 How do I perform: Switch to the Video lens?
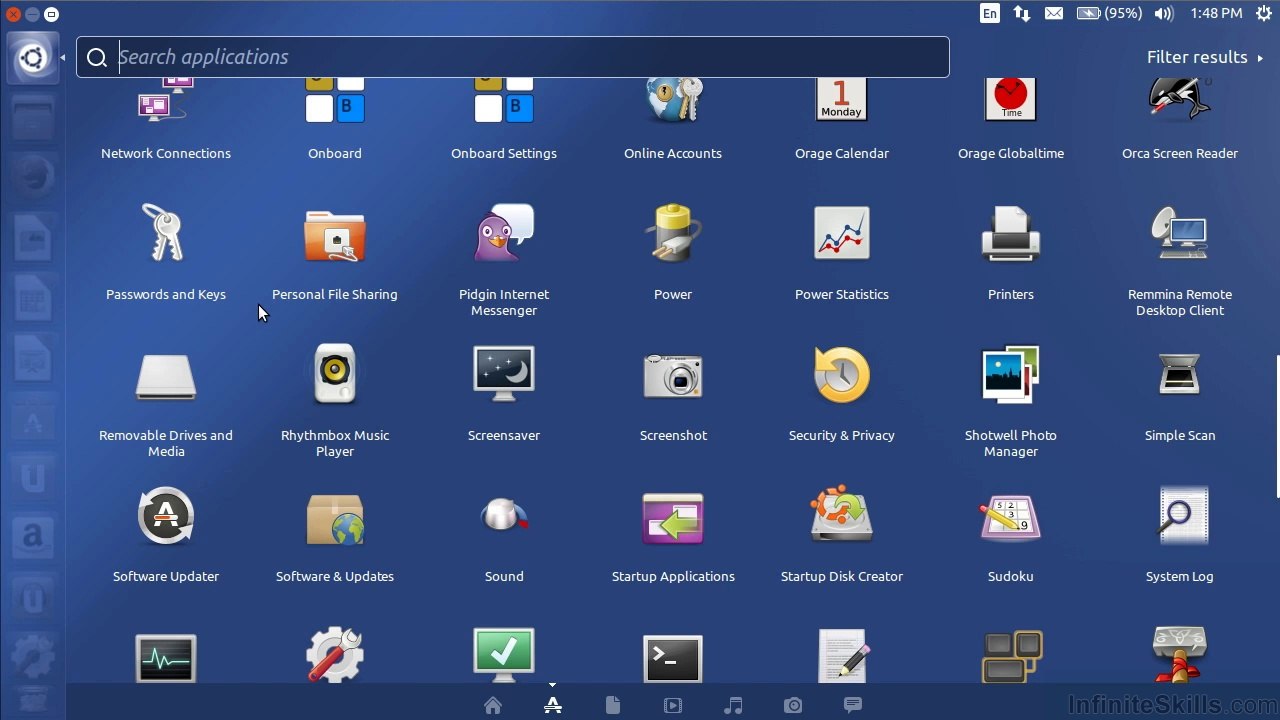(673, 705)
